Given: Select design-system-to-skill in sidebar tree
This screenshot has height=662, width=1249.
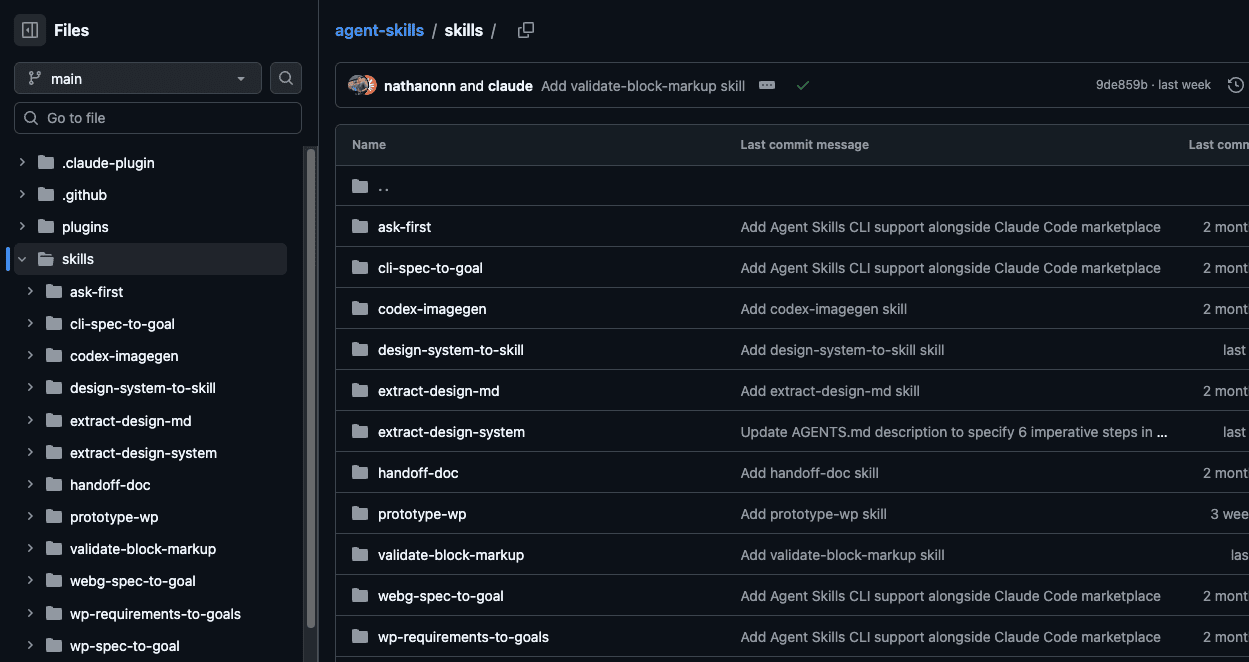Looking at the screenshot, I should (x=143, y=388).
